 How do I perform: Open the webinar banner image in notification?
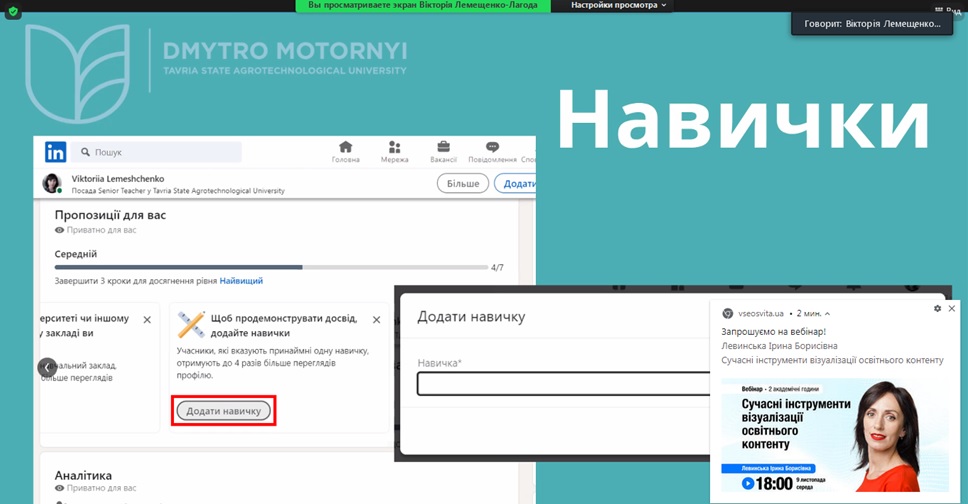tap(835, 435)
